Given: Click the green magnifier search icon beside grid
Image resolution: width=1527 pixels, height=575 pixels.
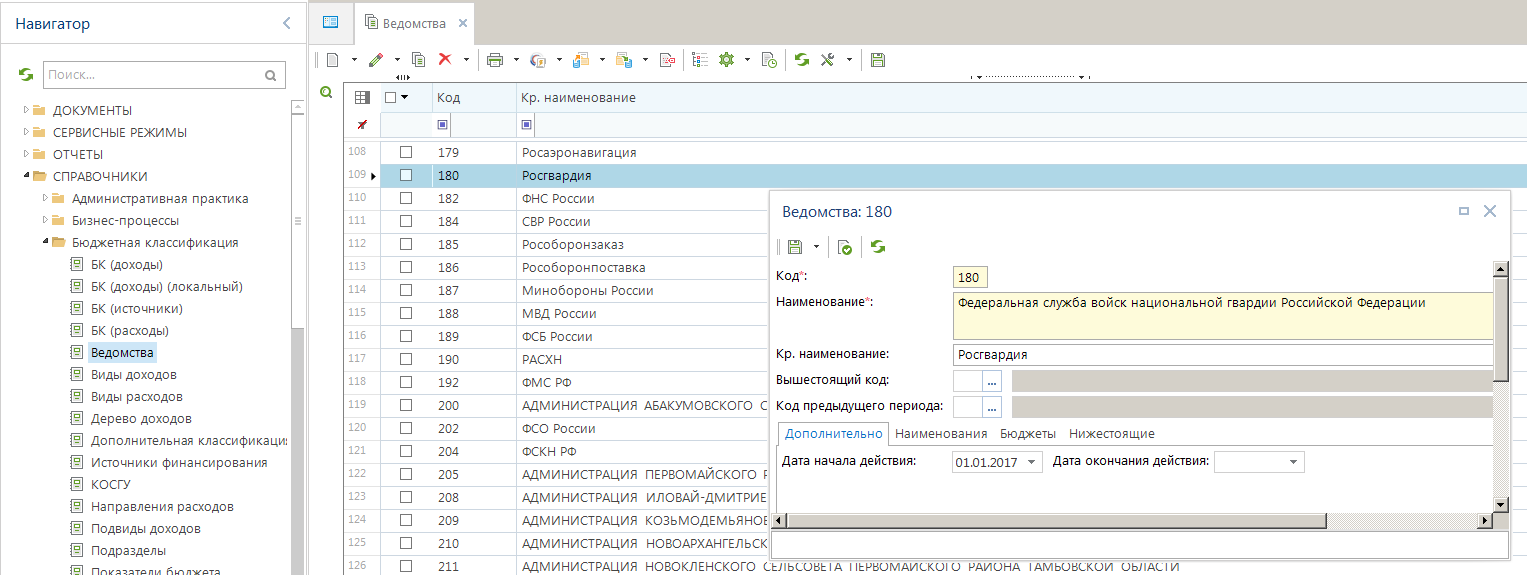Looking at the screenshot, I should pos(326,93).
